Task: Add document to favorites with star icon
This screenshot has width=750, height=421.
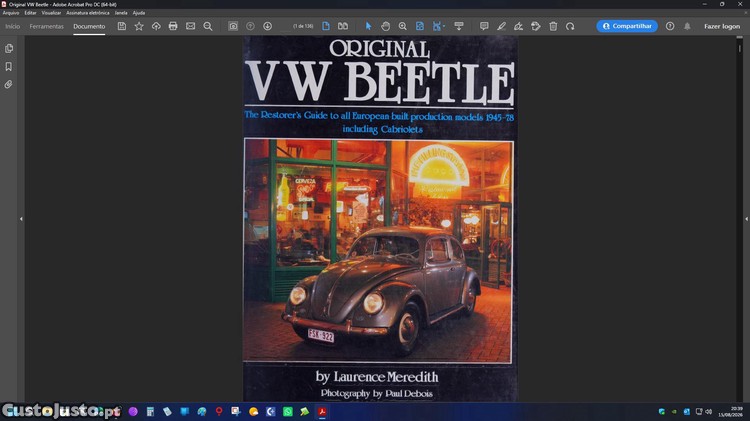Action: coord(139,26)
